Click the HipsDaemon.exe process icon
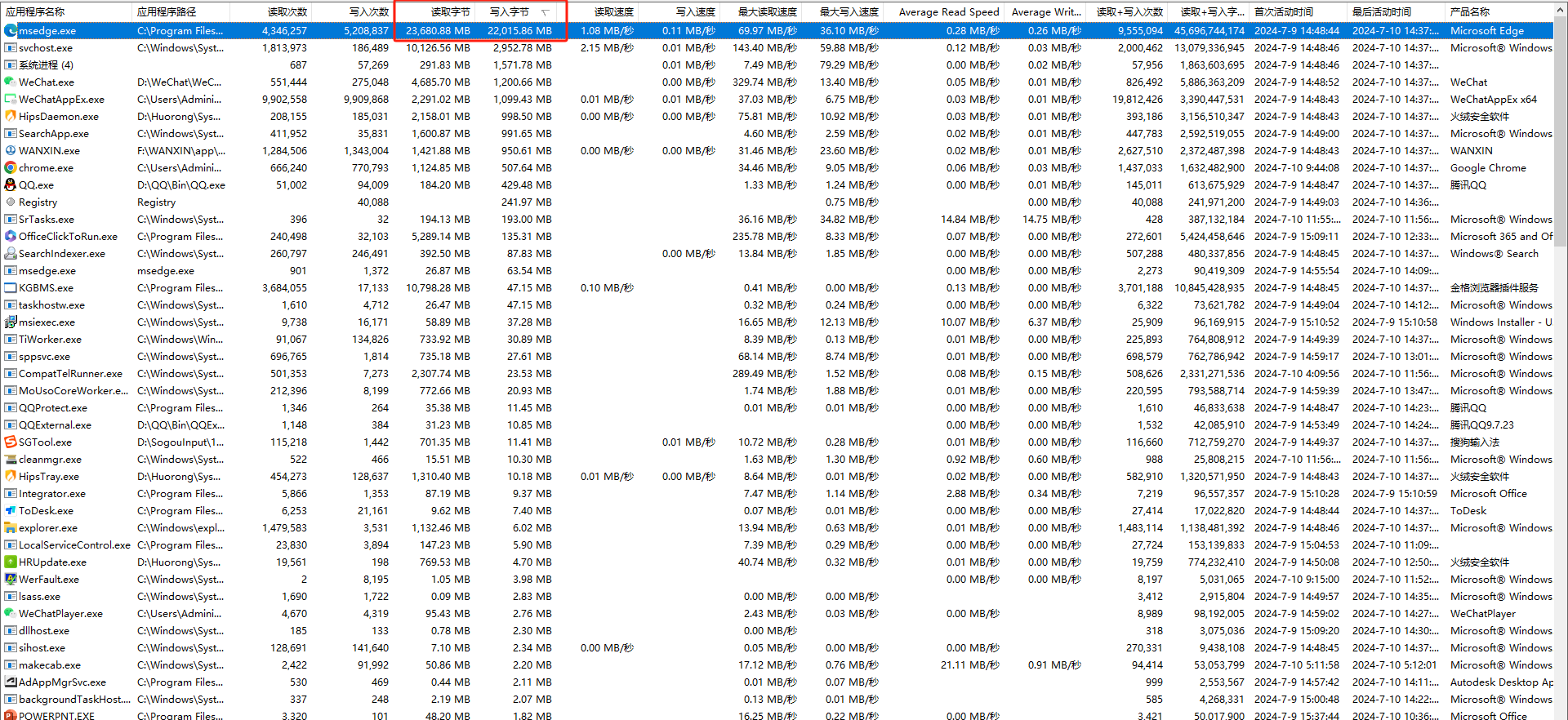 [11, 116]
